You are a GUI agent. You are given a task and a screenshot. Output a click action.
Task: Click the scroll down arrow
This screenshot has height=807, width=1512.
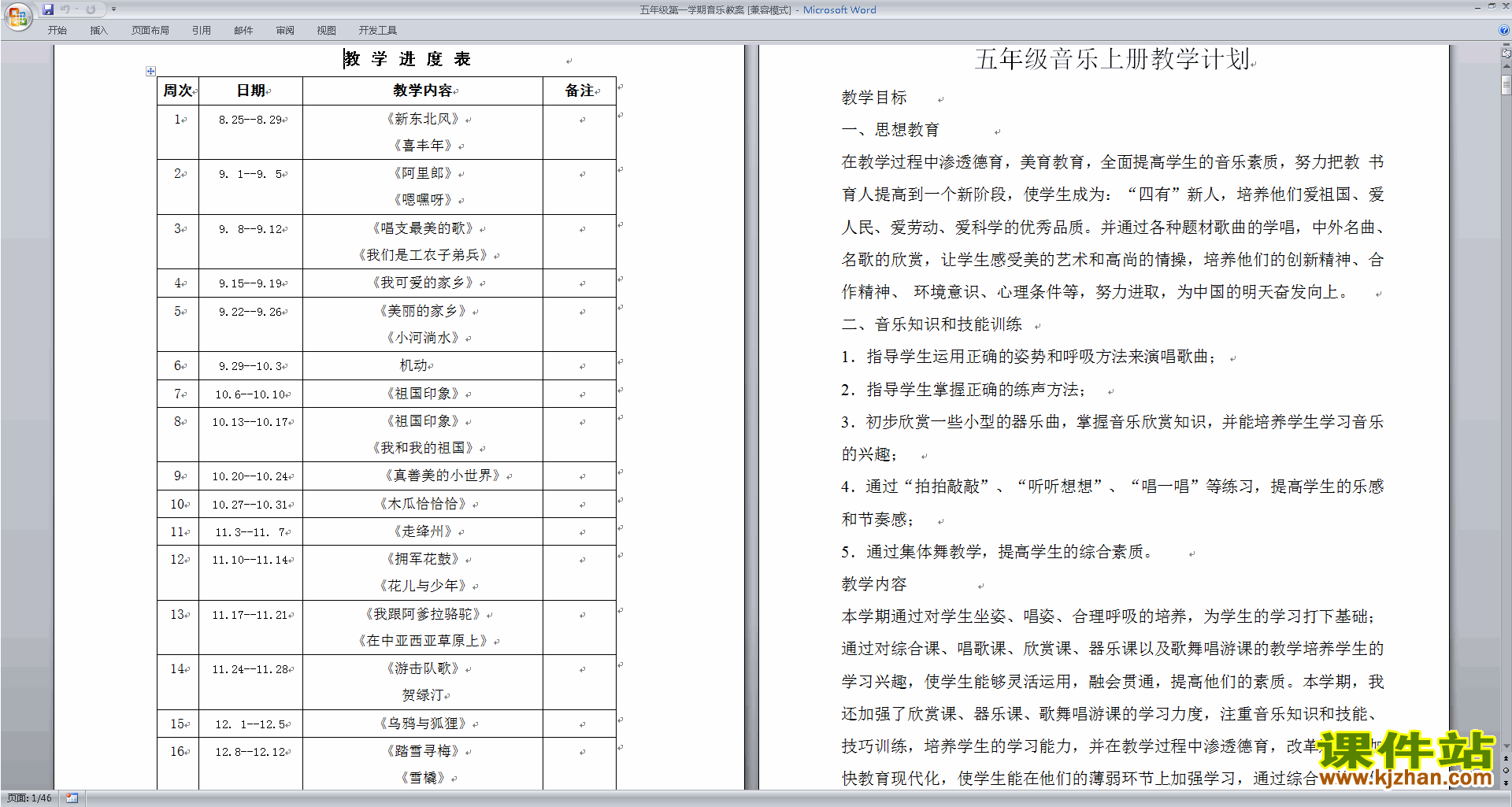[1506, 746]
